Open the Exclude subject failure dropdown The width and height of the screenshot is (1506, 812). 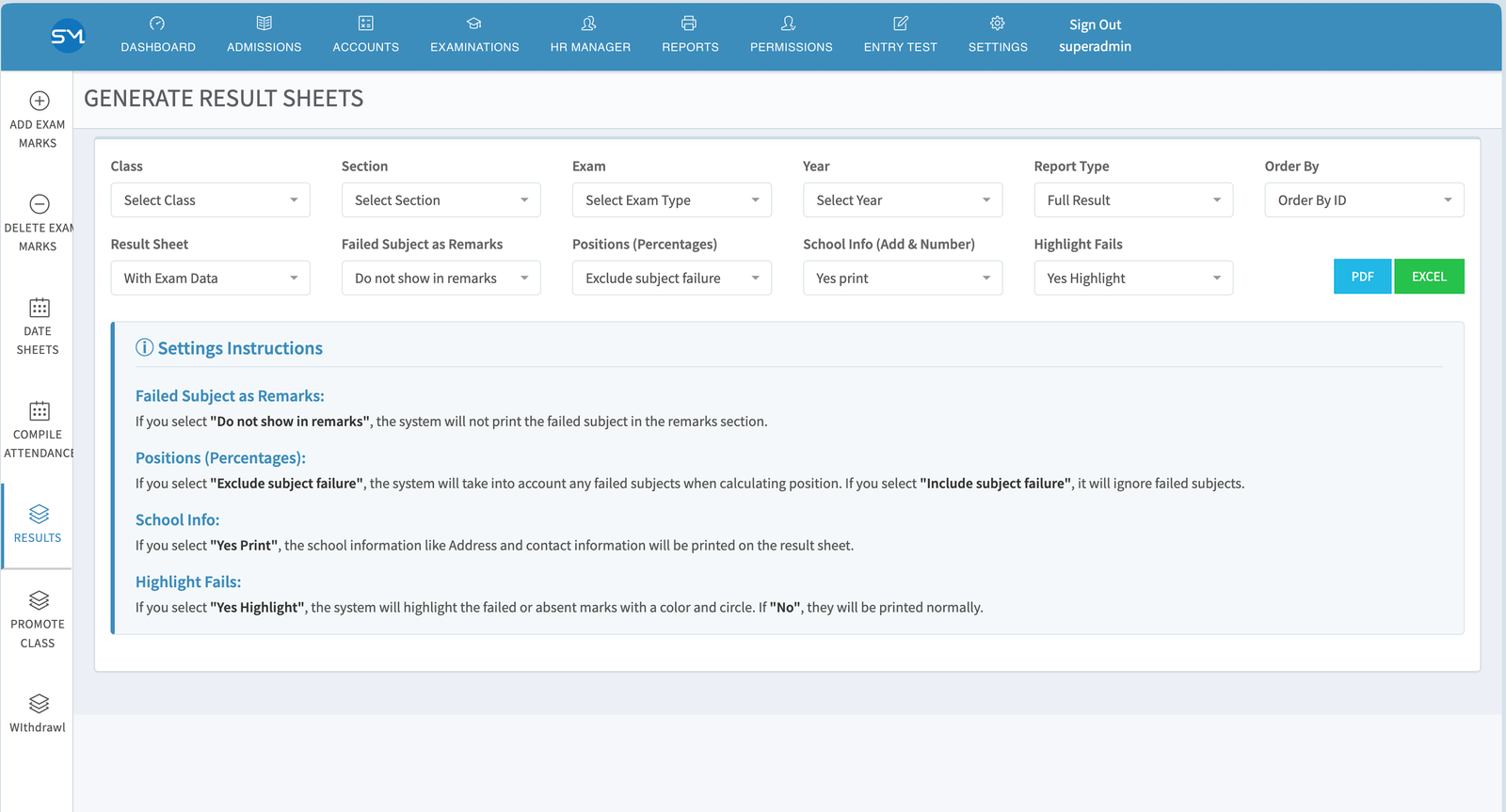tap(672, 279)
